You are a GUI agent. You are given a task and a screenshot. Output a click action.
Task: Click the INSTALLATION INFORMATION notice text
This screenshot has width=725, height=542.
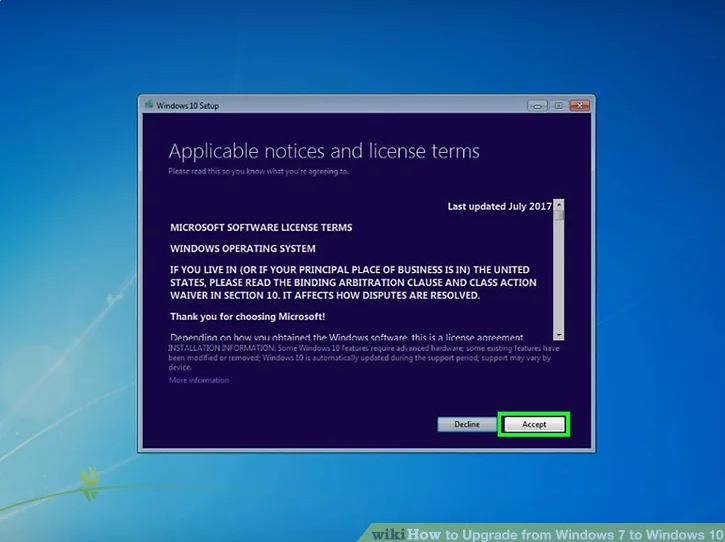(x=360, y=357)
